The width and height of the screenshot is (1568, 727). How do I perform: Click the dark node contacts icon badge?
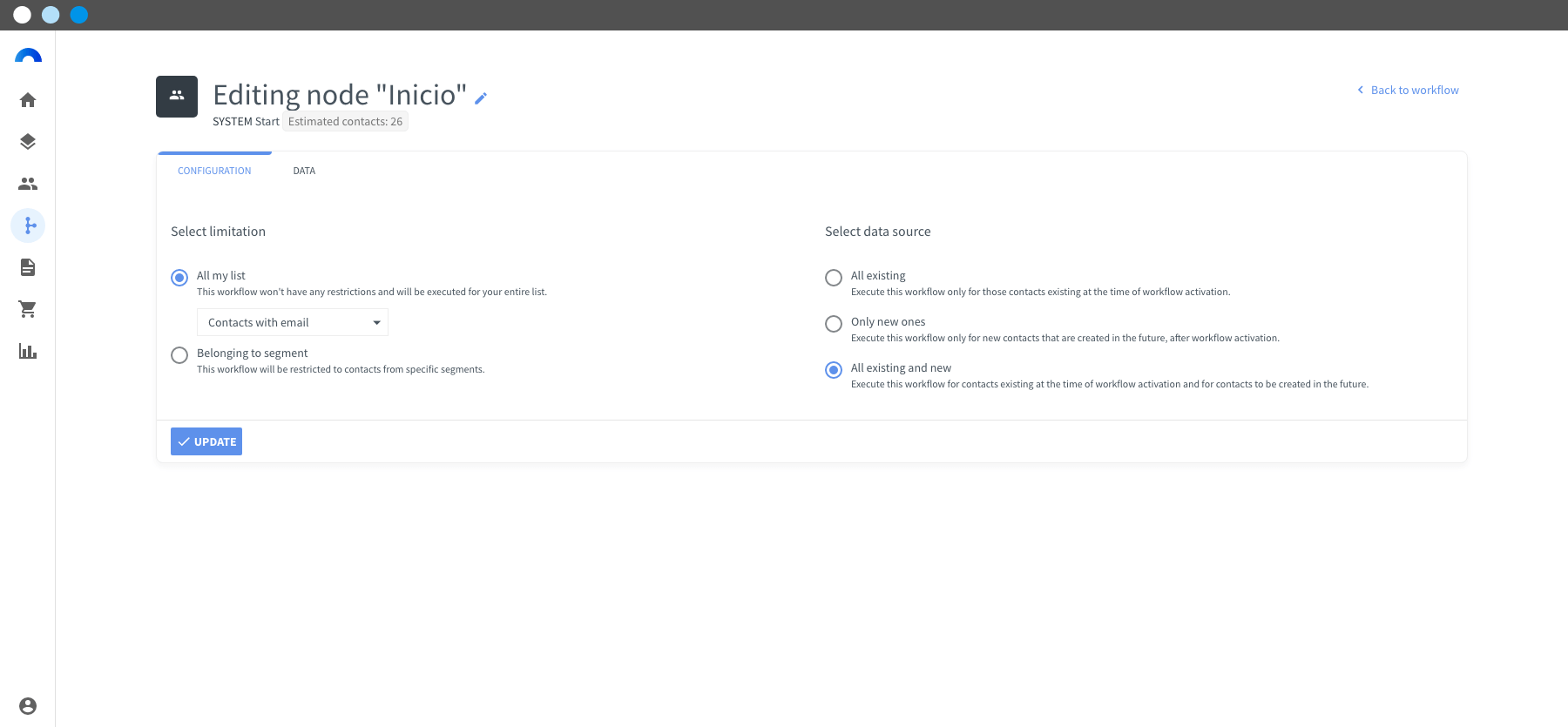click(177, 96)
